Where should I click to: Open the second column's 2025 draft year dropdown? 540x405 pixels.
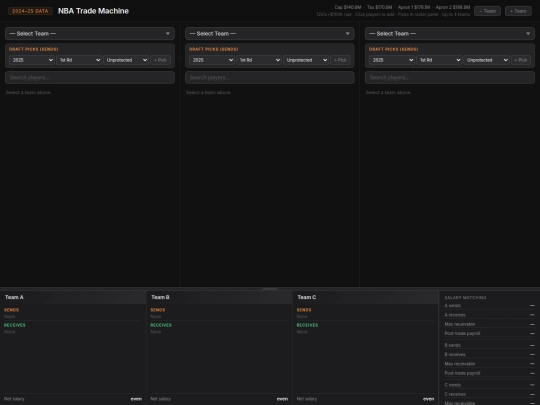point(212,60)
